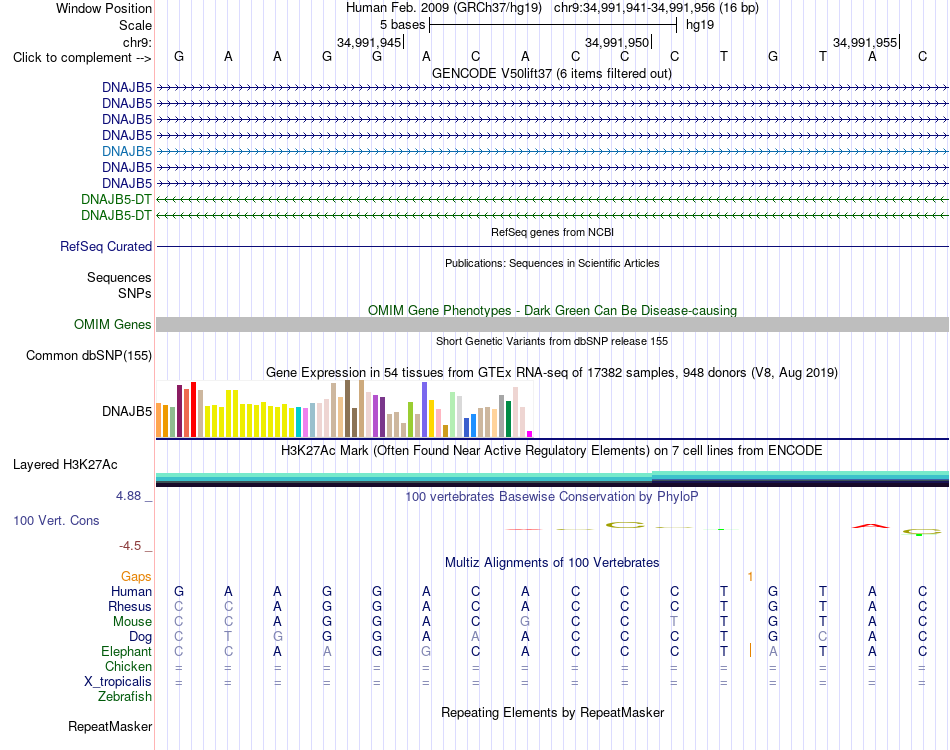The width and height of the screenshot is (950, 750).
Task: Click the position text chr9:34,991,941-34,991,956 (16 bp)
Action: (656, 8)
